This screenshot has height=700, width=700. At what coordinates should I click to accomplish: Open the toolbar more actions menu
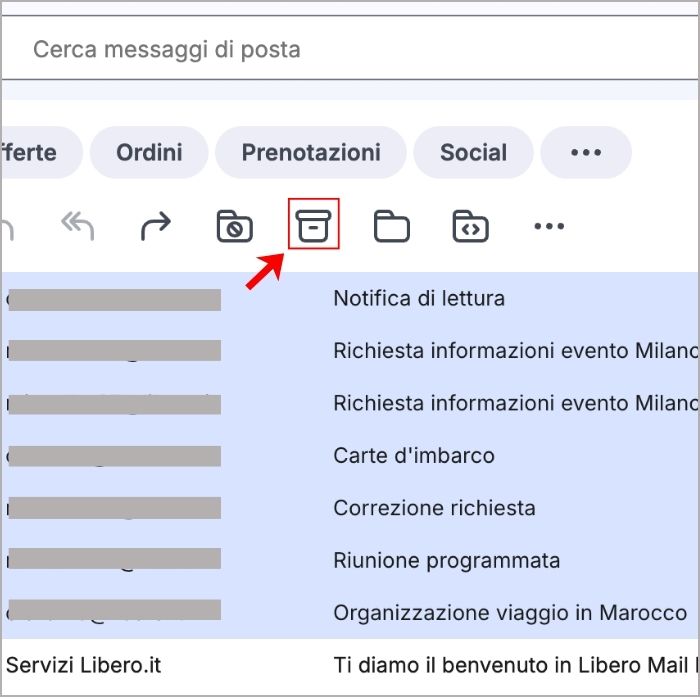click(549, 226)
